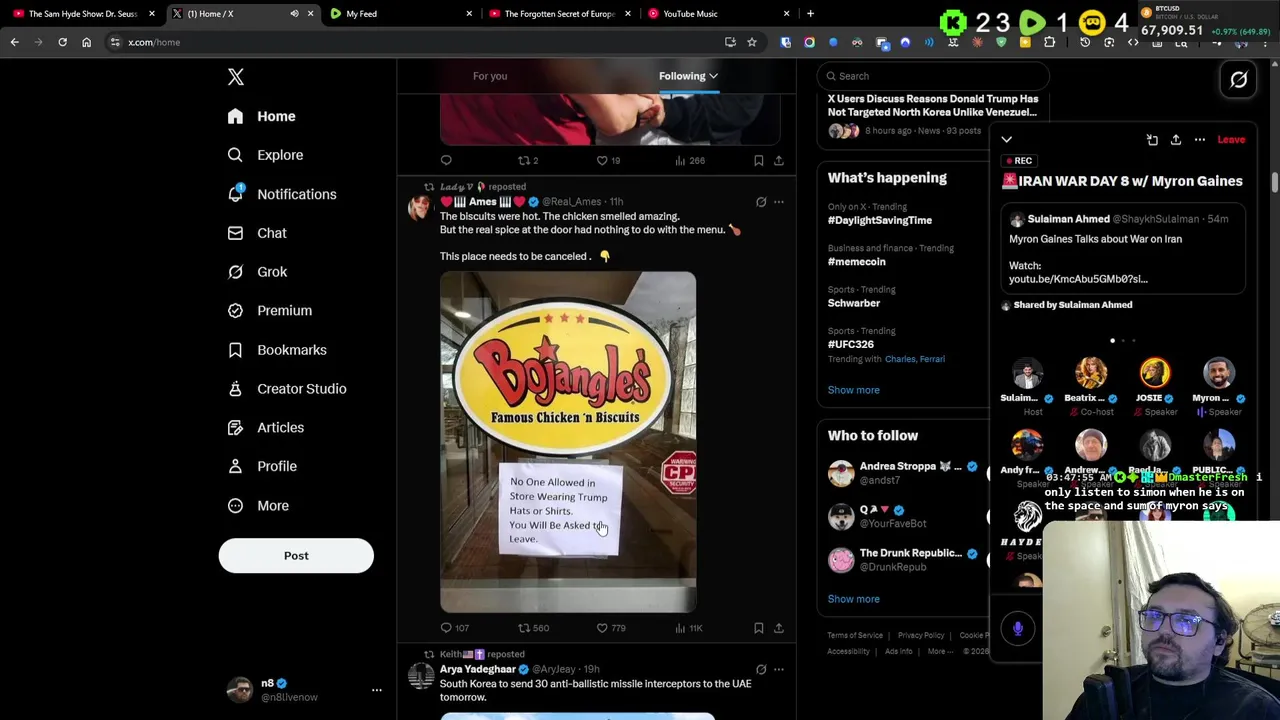Screen dimensions: 1280x720
Task: Open Chat in the sidebar
Action: point(256,233)
